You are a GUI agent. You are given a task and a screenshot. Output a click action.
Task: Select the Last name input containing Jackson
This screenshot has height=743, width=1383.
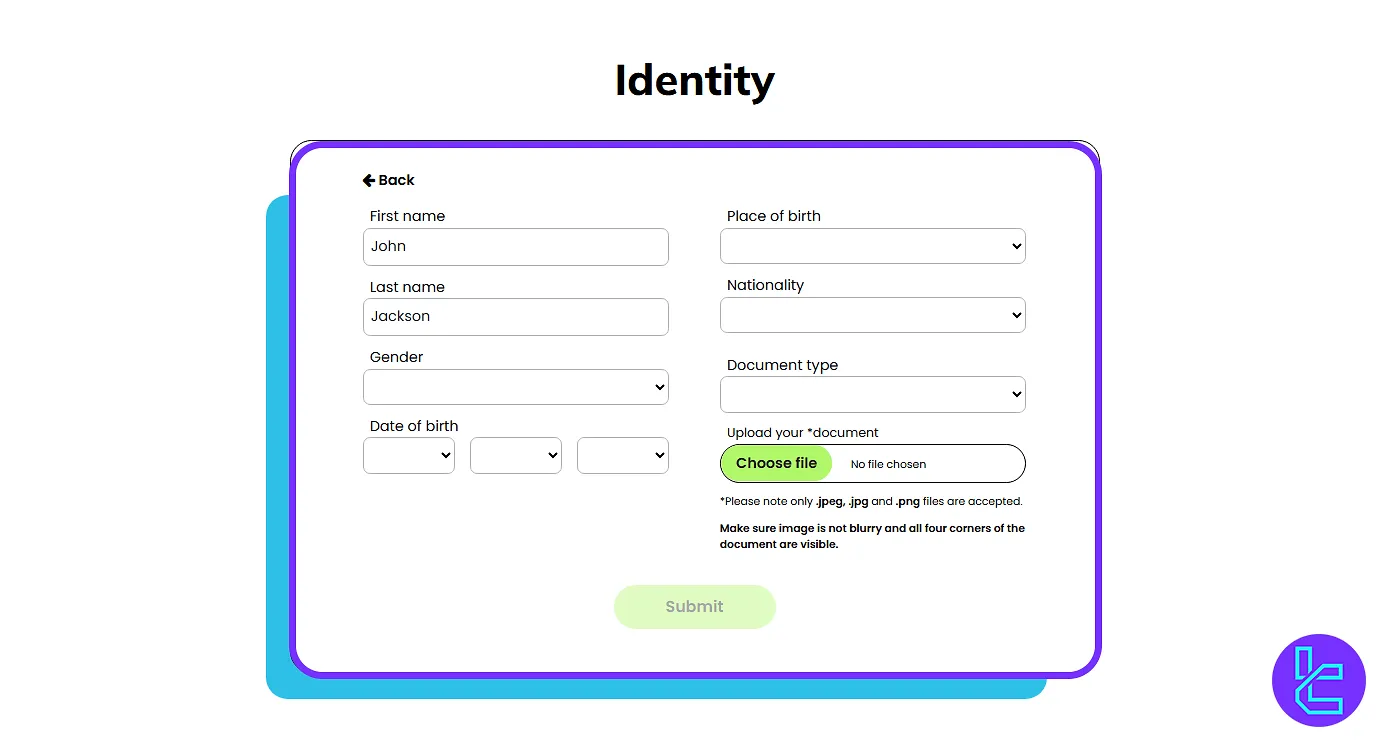click(516, 317)
